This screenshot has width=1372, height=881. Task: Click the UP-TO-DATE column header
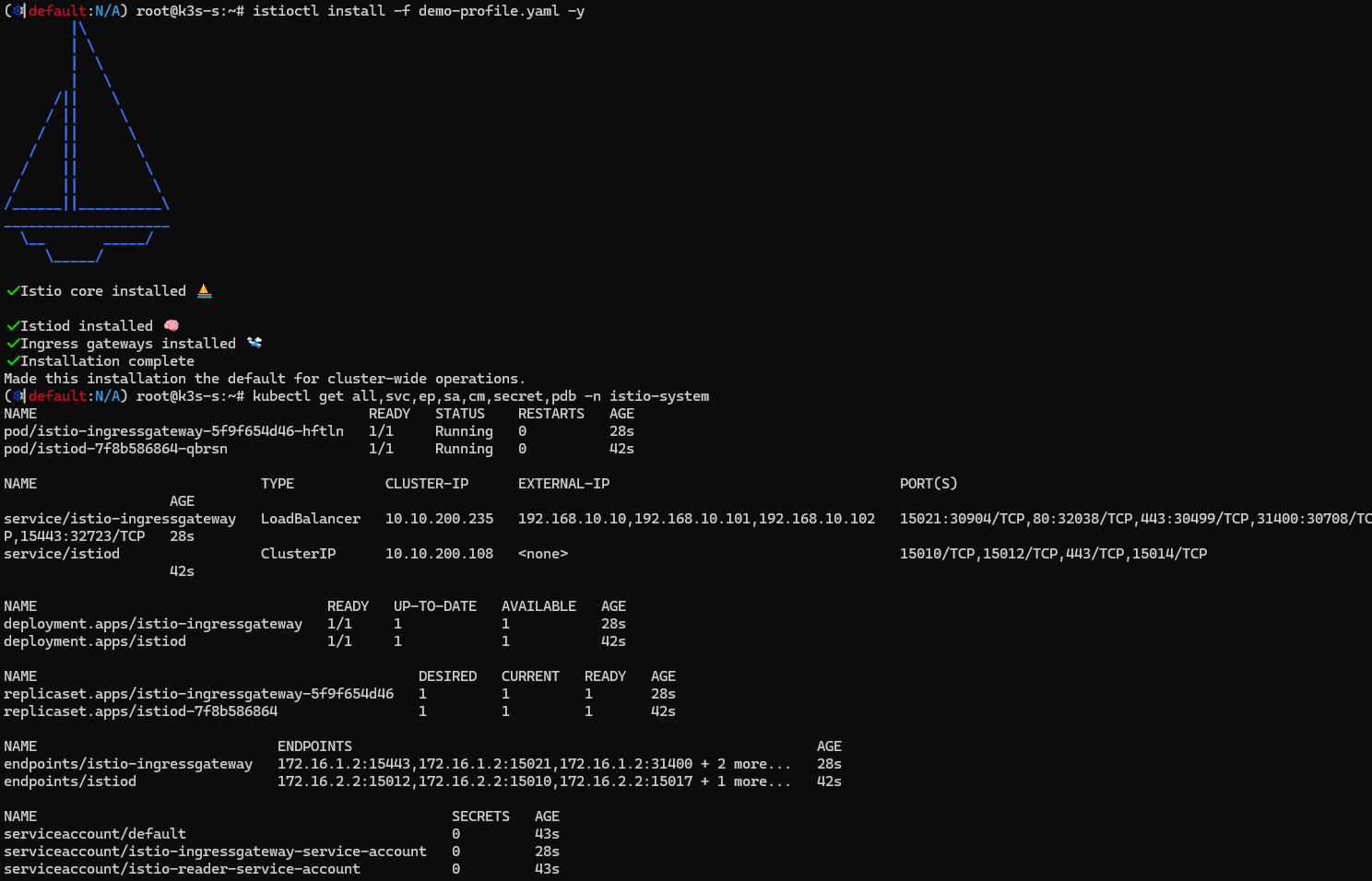[435, 606]
